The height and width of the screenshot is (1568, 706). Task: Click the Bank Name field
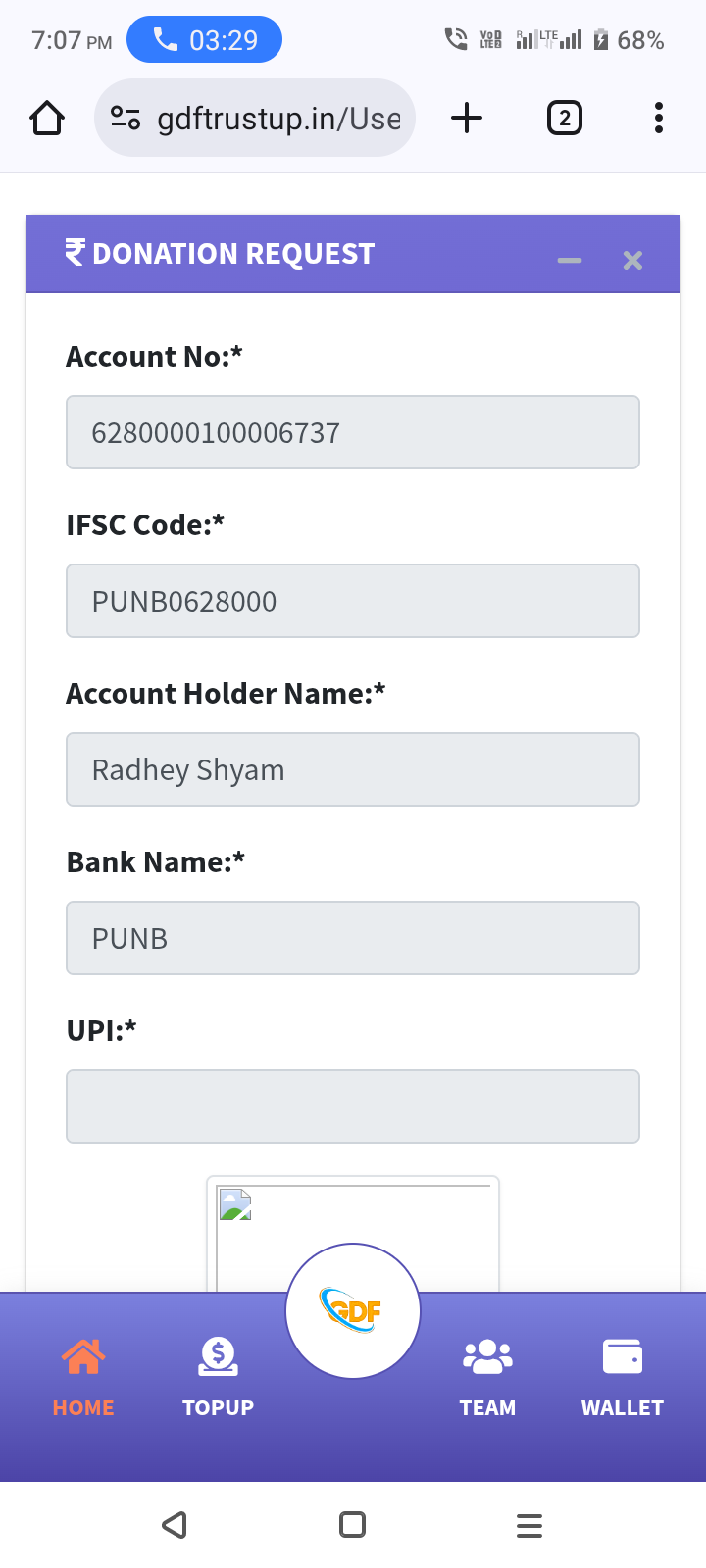[x=353, y=938]
